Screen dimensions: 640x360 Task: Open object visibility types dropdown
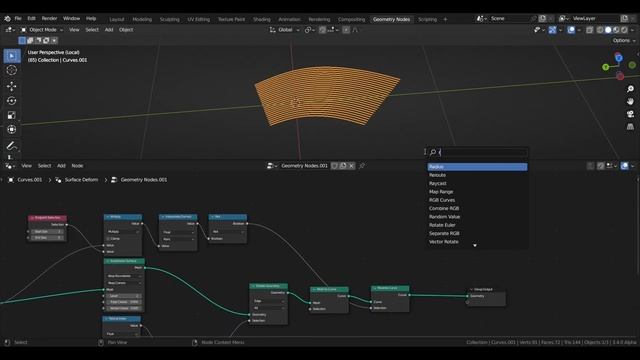(539, 30)
